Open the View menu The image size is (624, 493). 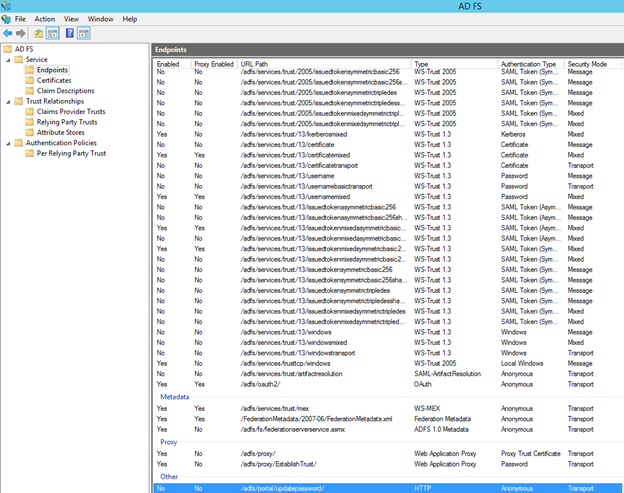[x=71, y=19]
